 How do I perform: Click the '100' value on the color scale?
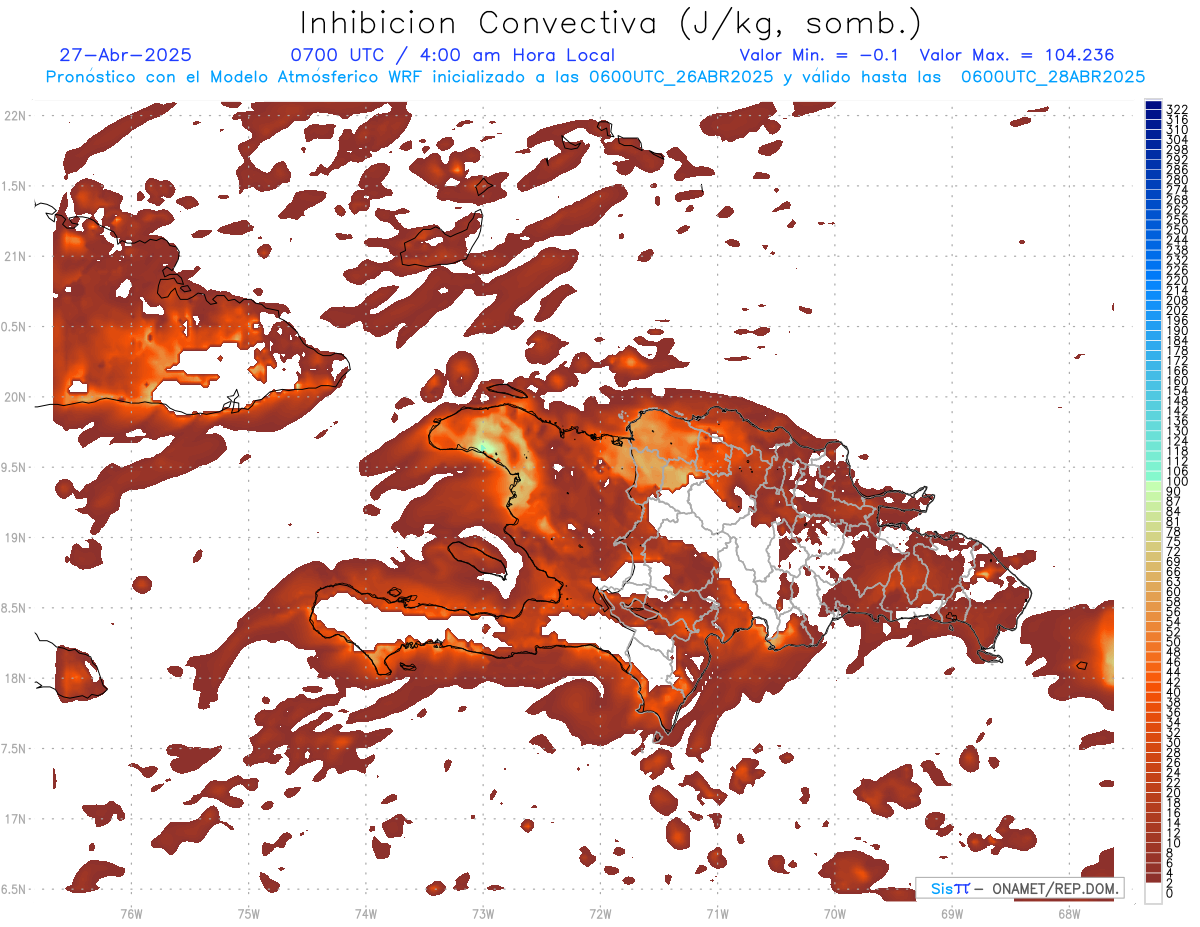click(1177, 483)
